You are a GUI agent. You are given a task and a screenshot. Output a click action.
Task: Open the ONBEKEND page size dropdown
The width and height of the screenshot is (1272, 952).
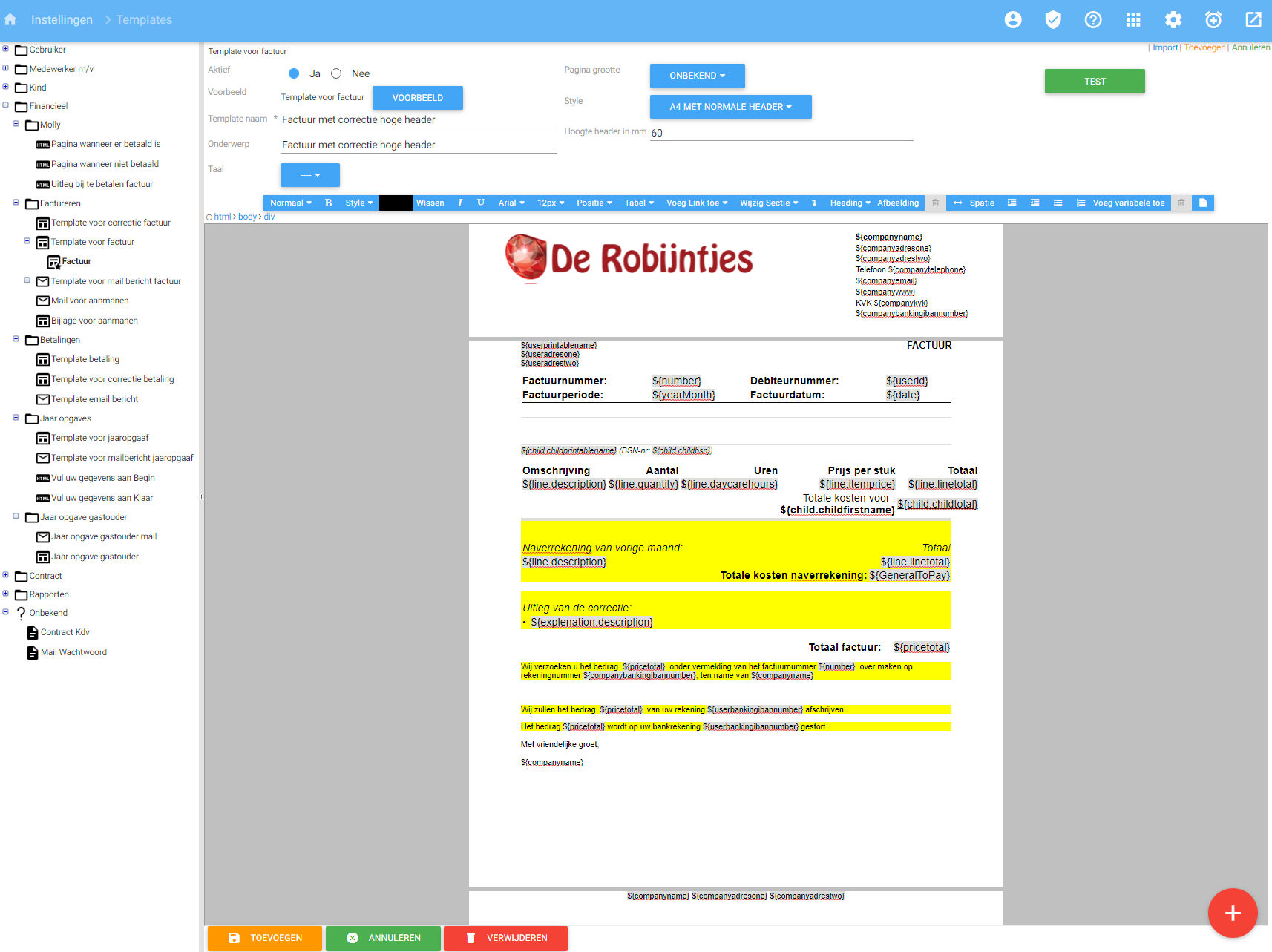coord(696,76)
